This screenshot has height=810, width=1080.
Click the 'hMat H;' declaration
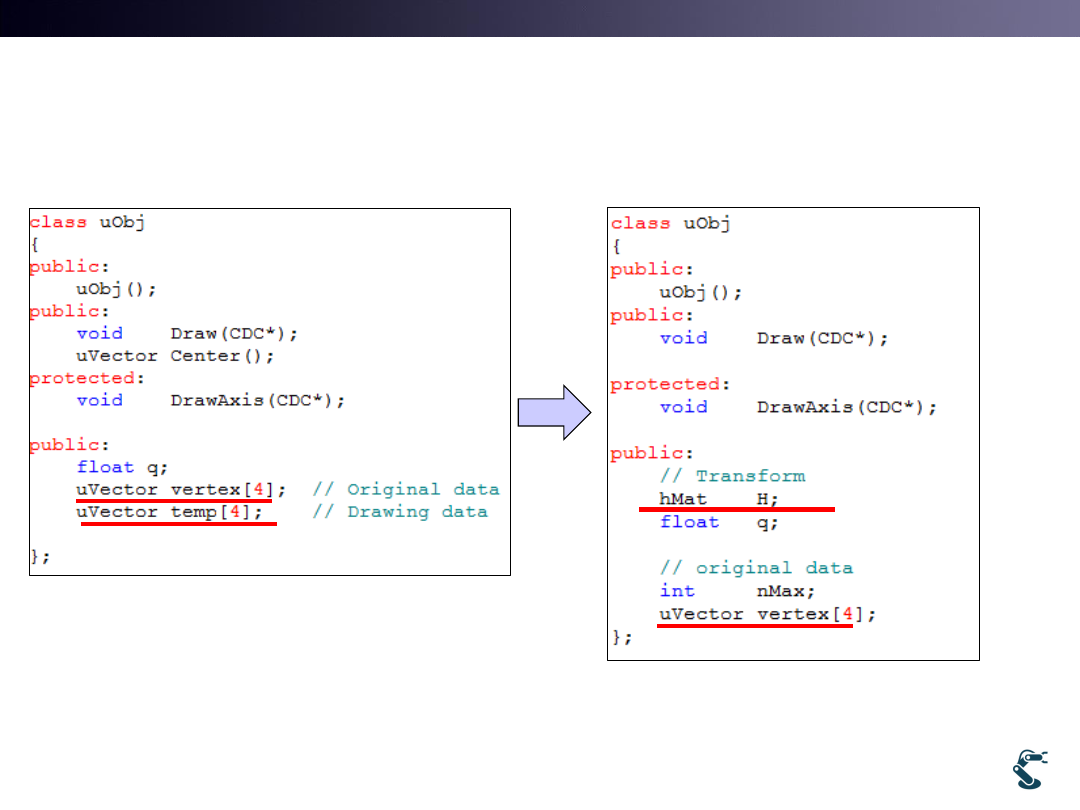click(718, 498)
